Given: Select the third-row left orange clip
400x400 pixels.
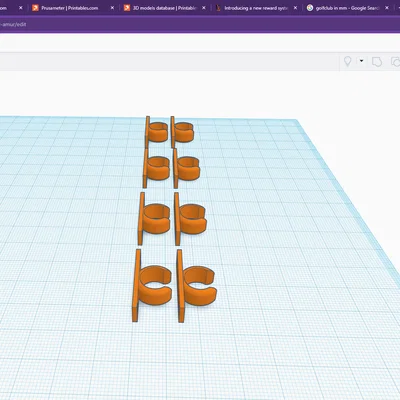Looking at the screenshot, I should (154, 219).
